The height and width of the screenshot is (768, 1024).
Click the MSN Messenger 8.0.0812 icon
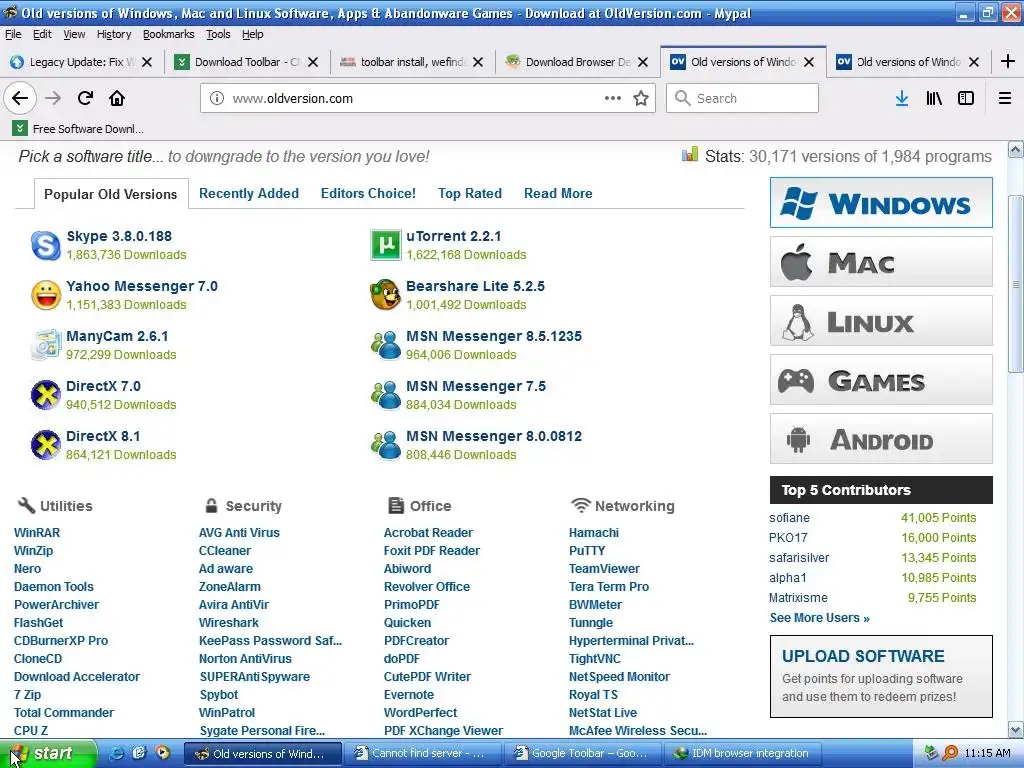pos(385,445)
